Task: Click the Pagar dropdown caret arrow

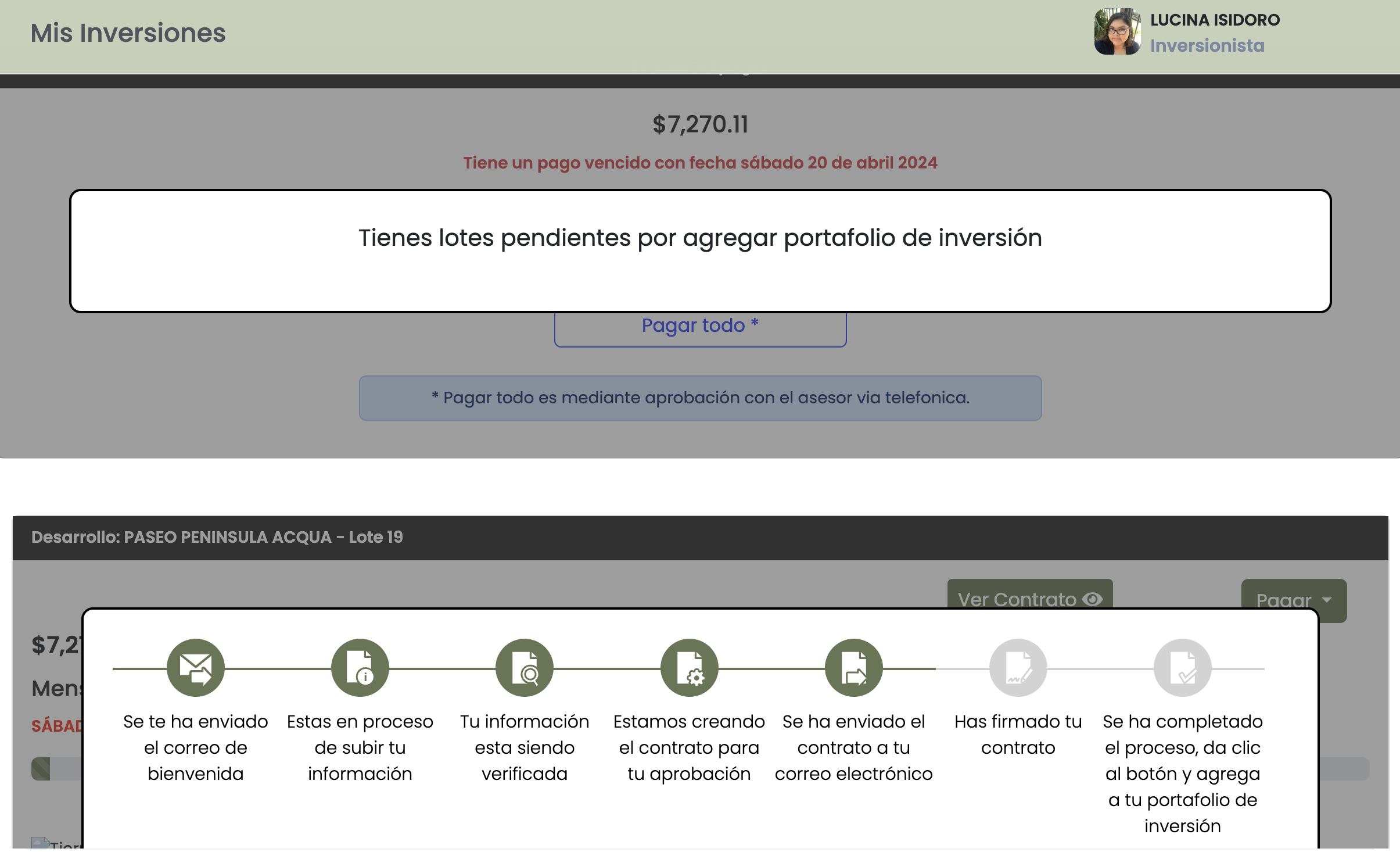Action: click(x=1327, y=599)
